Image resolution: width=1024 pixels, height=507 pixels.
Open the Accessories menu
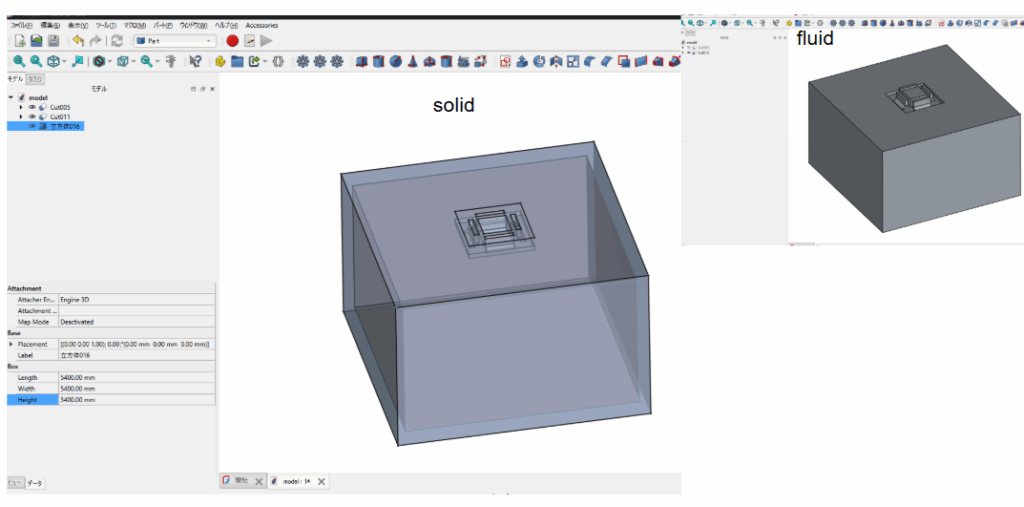pyautogui.click(x=262, y=25)
